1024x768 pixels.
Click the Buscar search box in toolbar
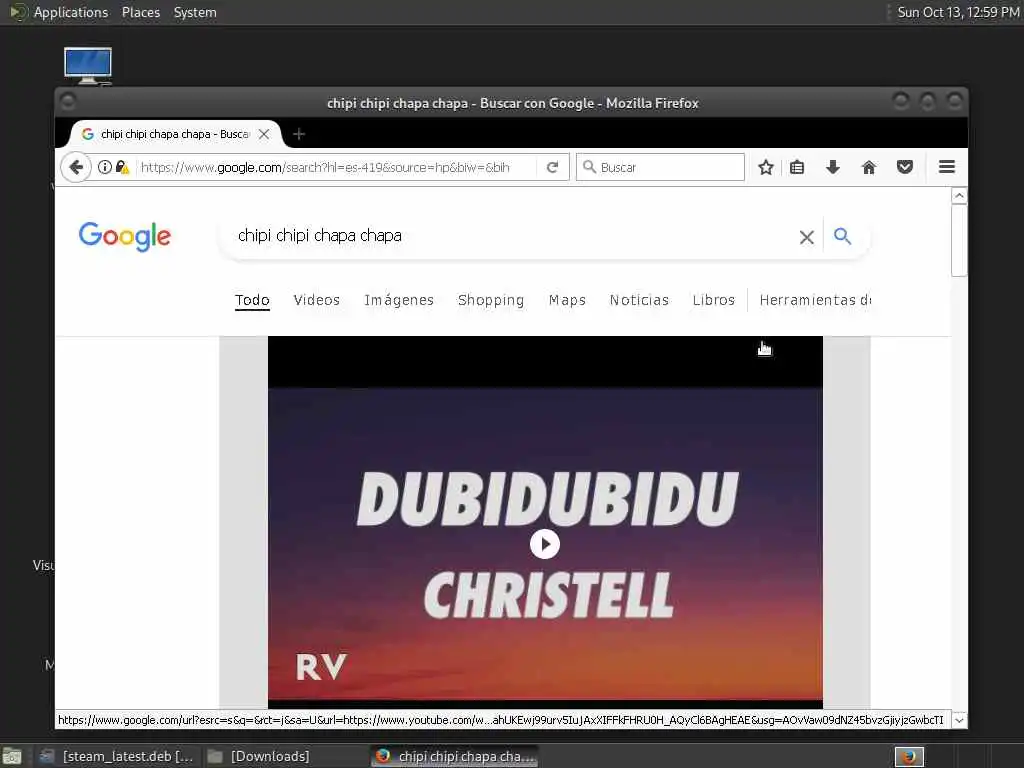point(660,167)
